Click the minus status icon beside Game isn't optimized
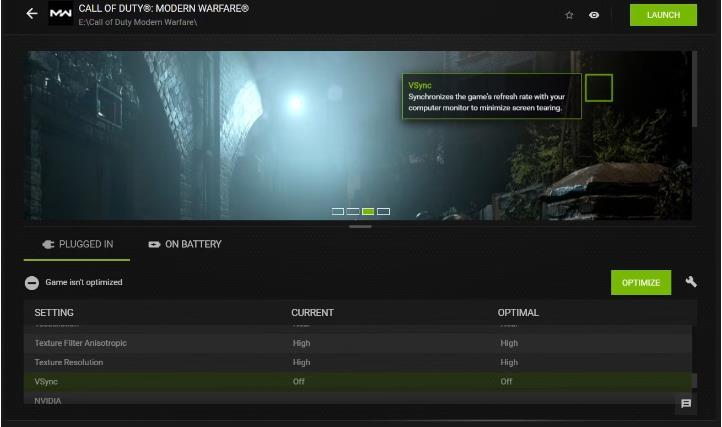 click(32, 282)
